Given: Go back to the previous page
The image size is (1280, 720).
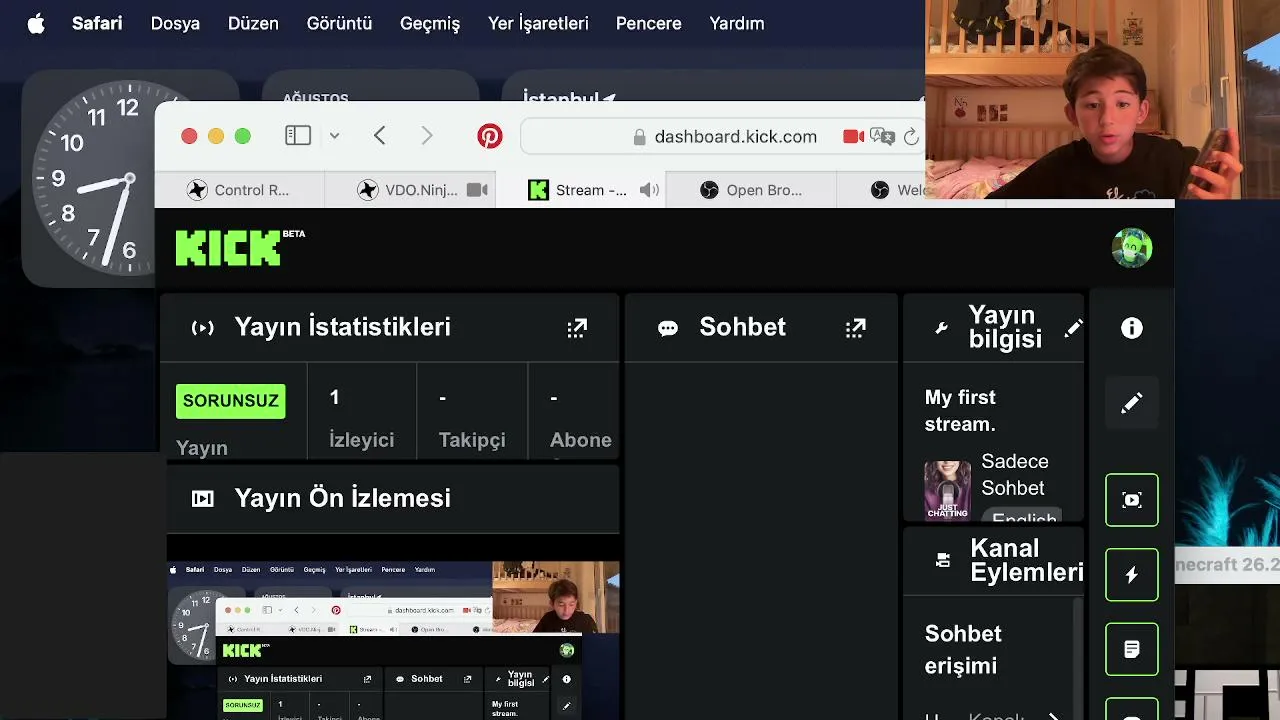Looking at the screenshot, I should (x=380, y=136).
